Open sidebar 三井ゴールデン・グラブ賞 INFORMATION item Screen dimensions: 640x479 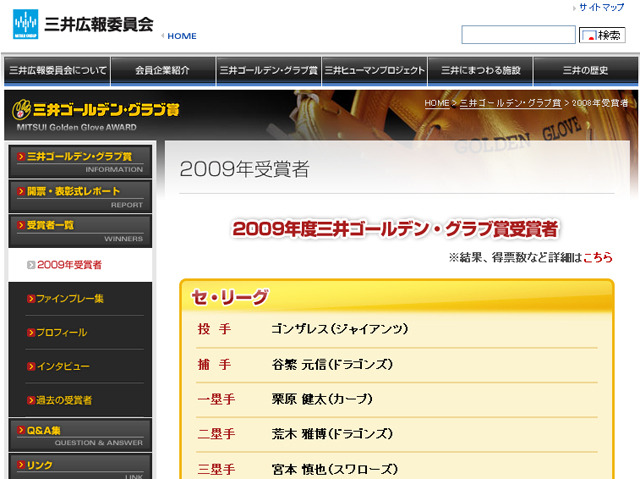tap(80, 162)
